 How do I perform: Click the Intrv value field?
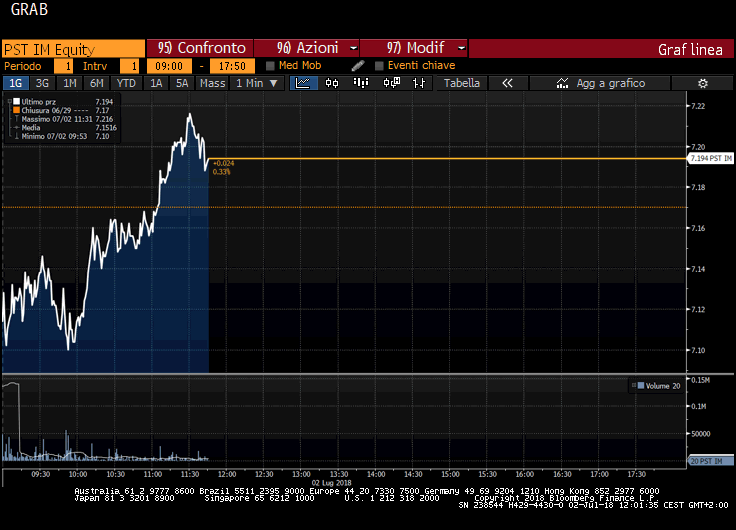click(x=129, y=66)
